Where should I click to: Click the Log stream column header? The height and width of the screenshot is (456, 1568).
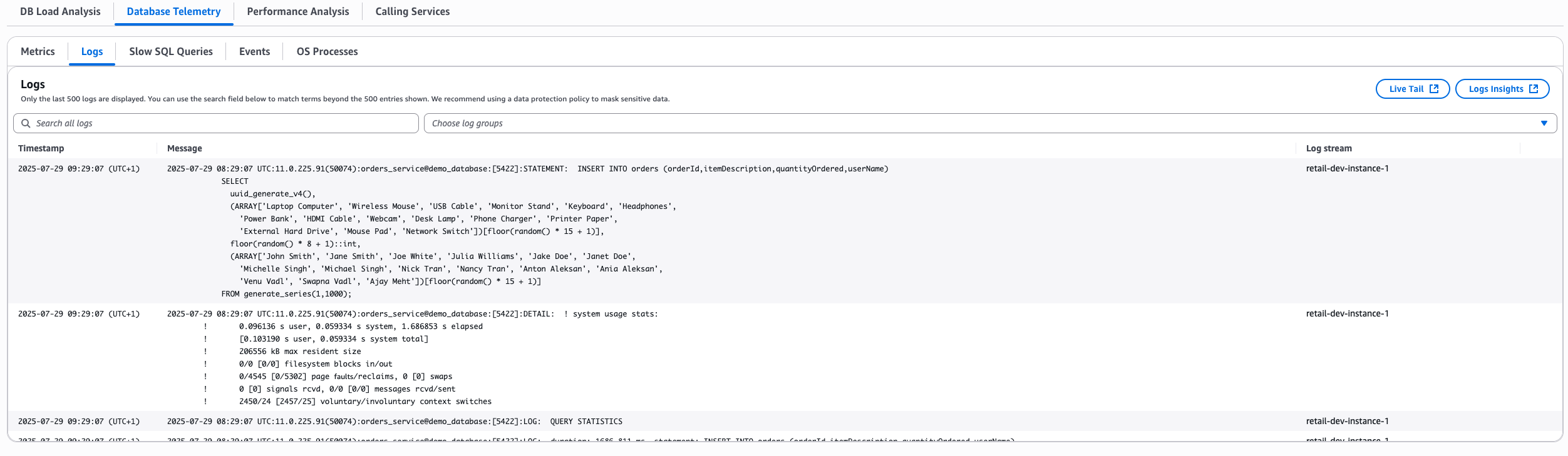1329,148
